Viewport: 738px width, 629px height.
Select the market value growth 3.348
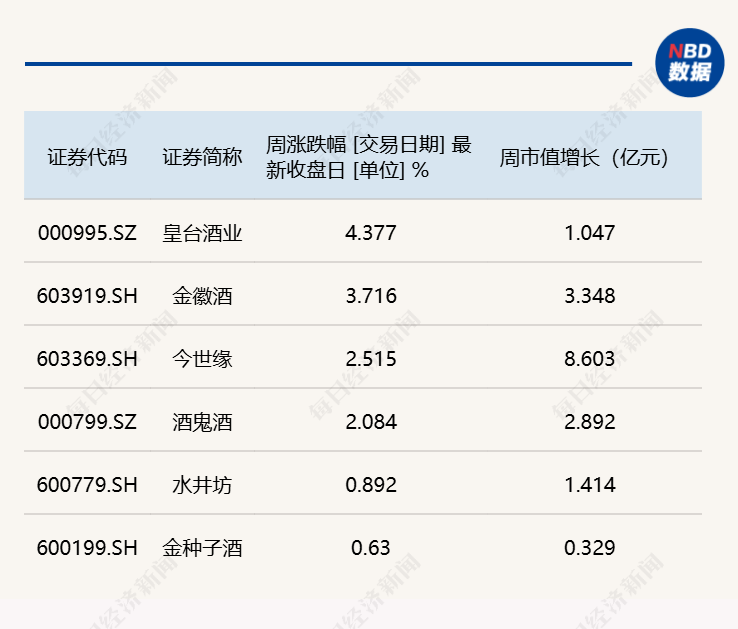tap(590, 296)
